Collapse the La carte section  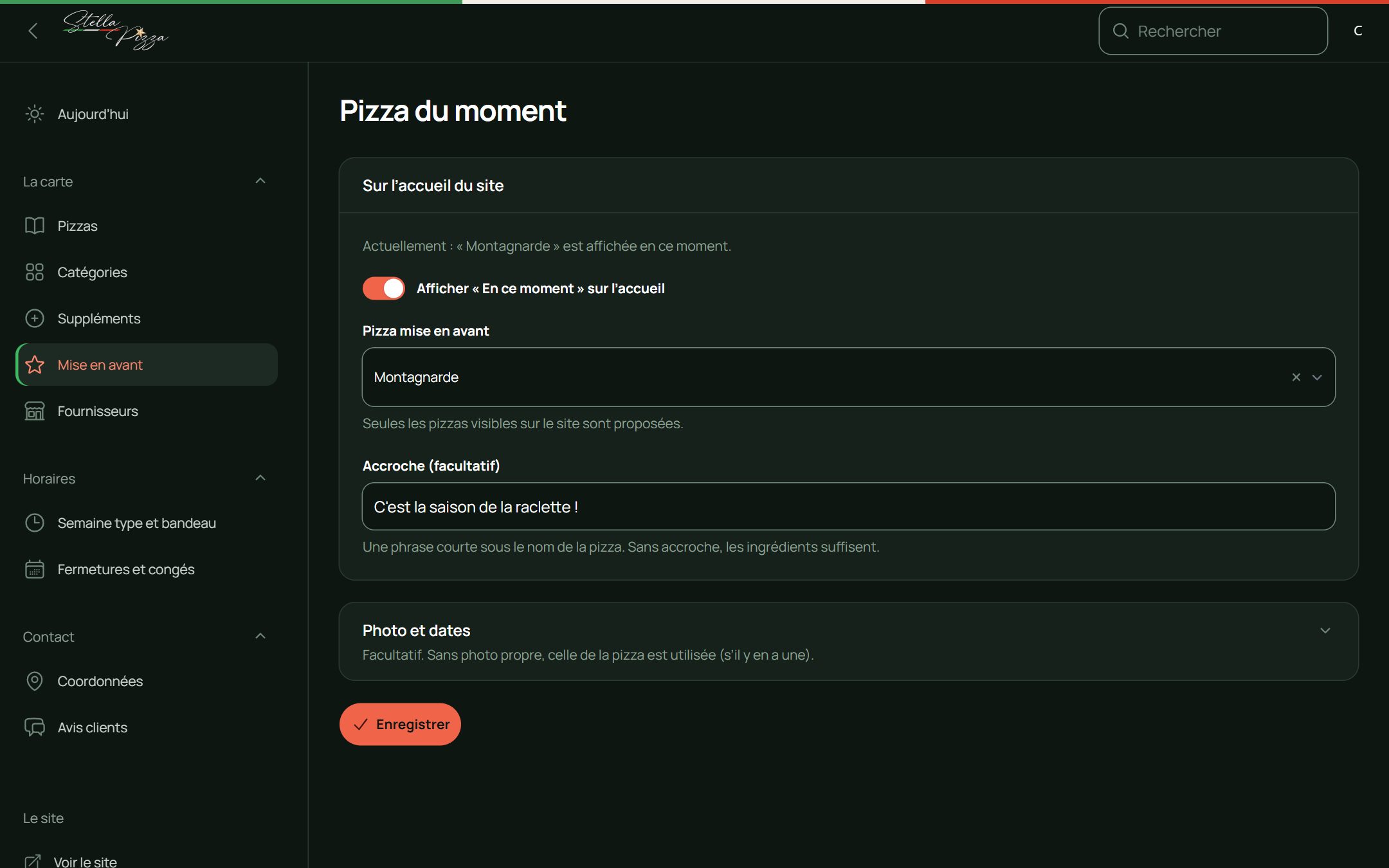pos(260,181)
